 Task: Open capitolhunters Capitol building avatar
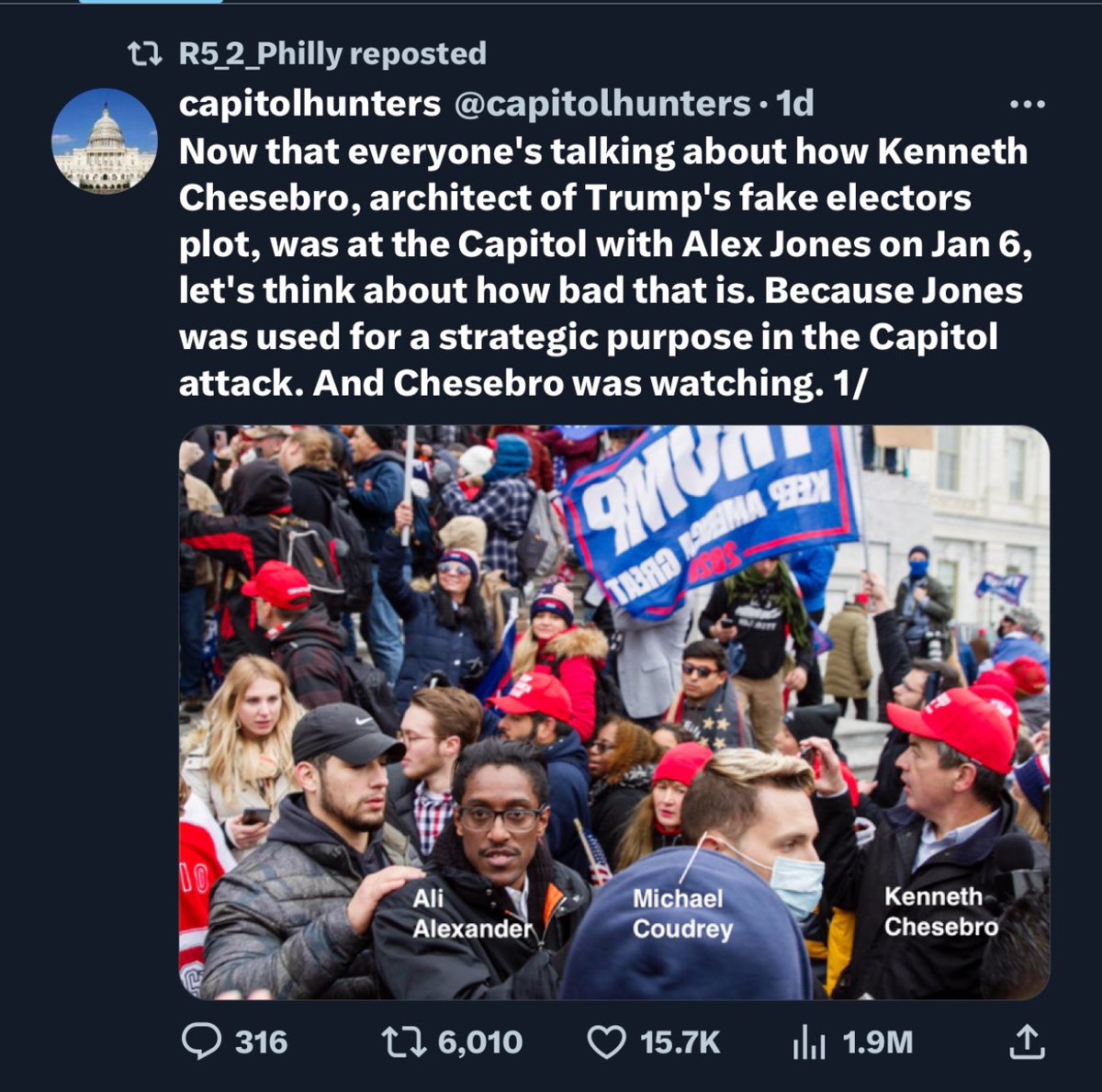coord(105,141)
